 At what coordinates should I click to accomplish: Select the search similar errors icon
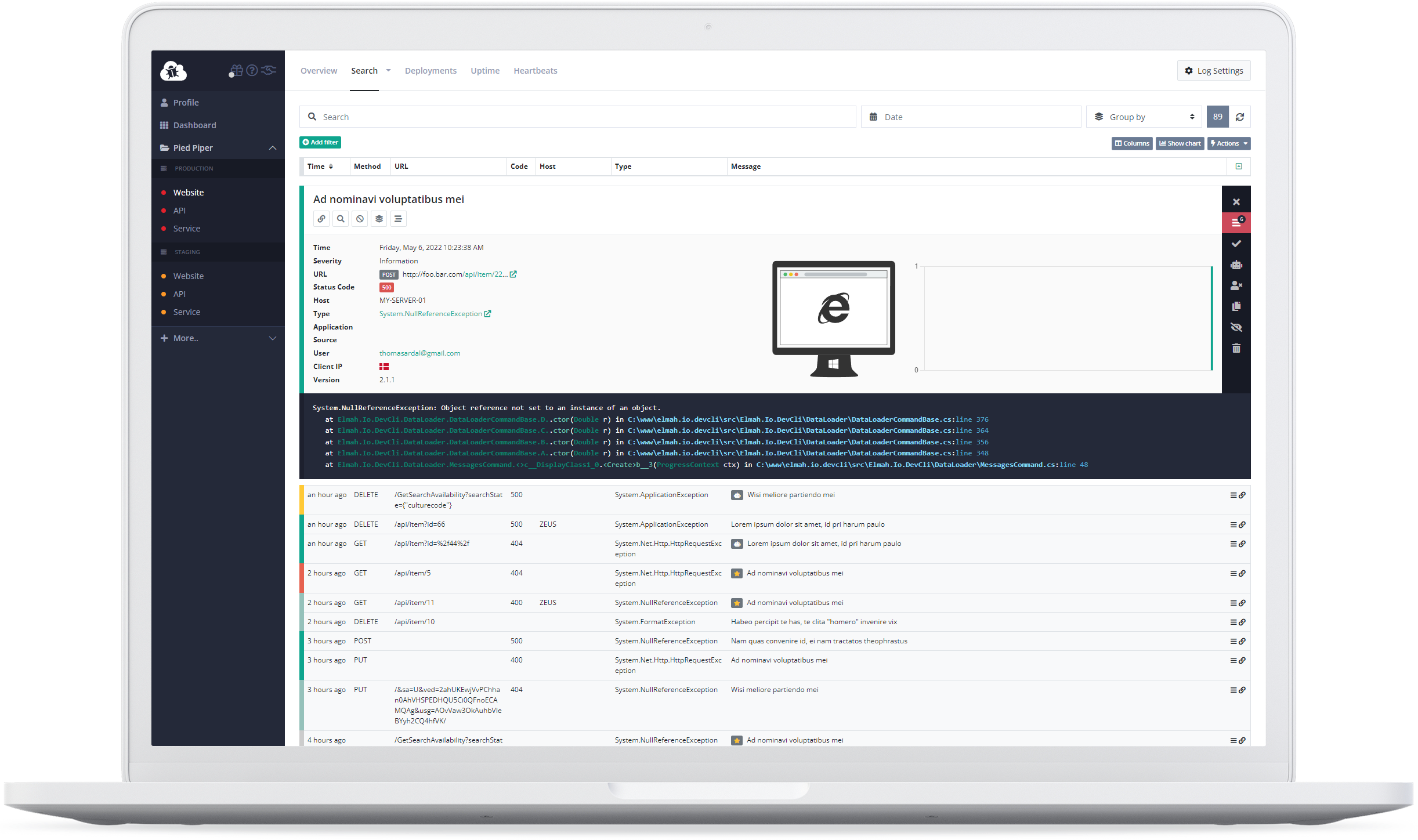coord(341,219)
